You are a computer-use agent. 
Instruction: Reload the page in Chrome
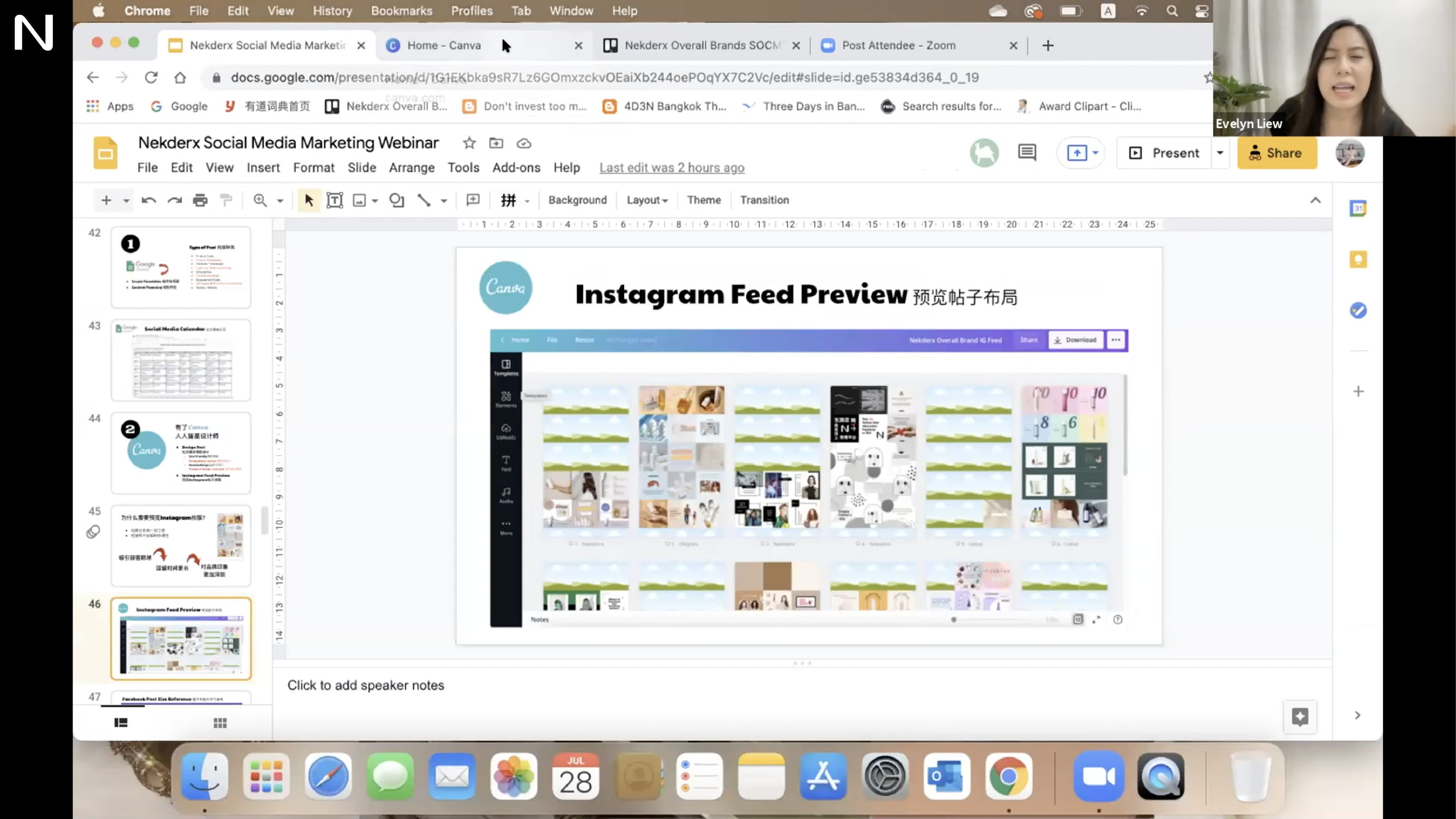pyautogui.click(x=151, y=78)
